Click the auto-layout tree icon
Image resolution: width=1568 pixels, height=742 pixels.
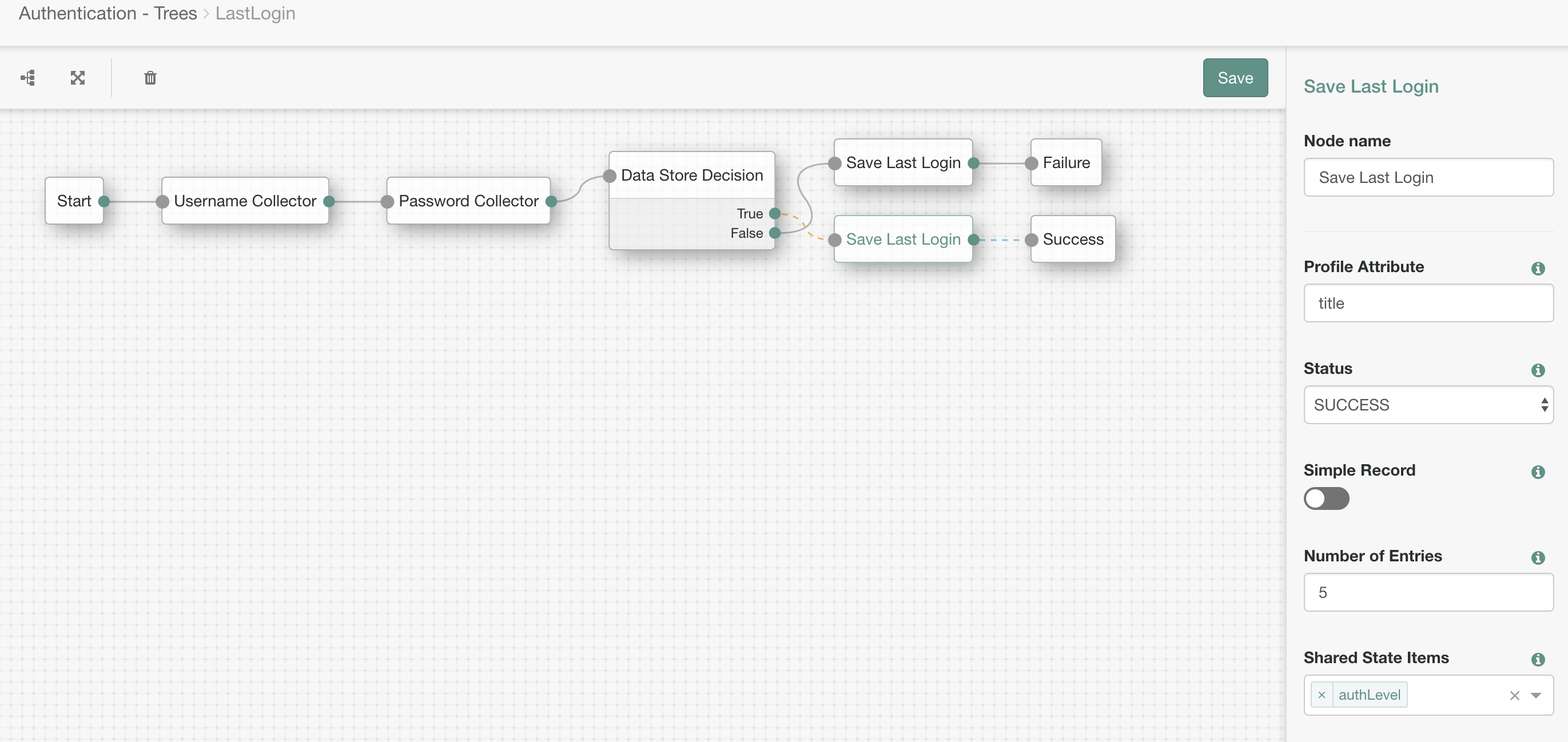click(x=28, y=78)
